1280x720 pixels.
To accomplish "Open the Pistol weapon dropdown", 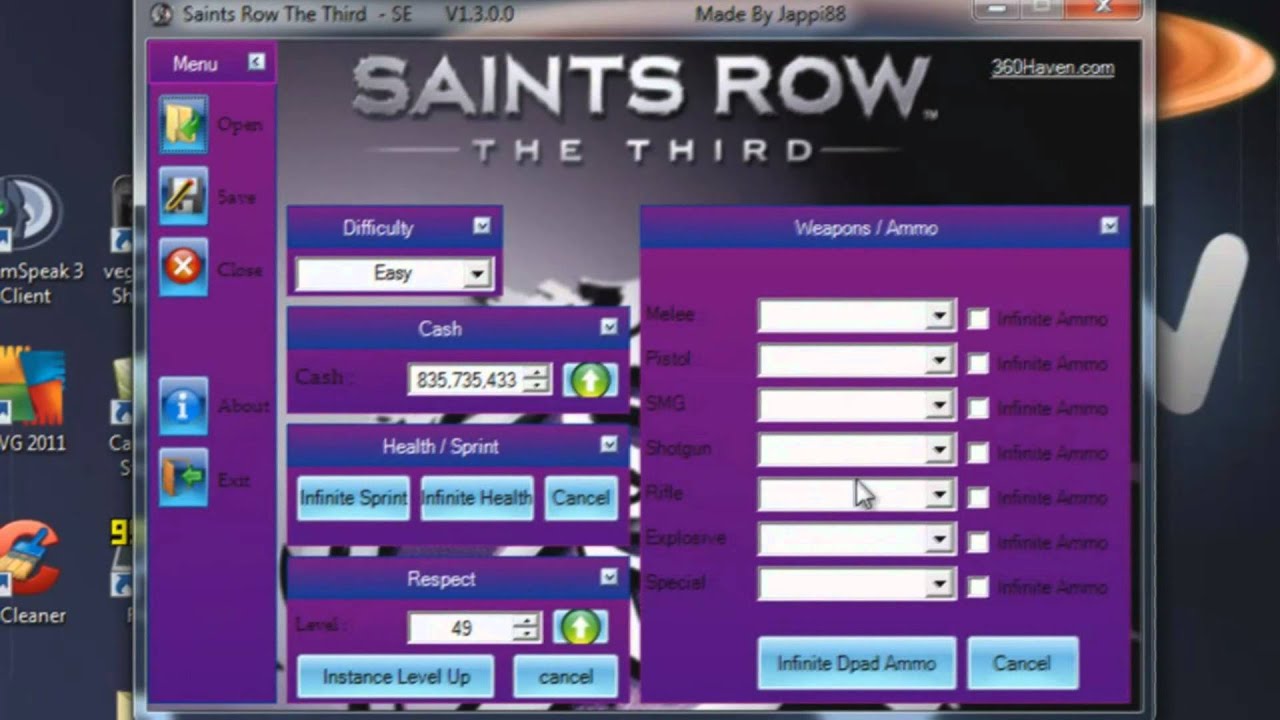I will click(x=856, y=361).
